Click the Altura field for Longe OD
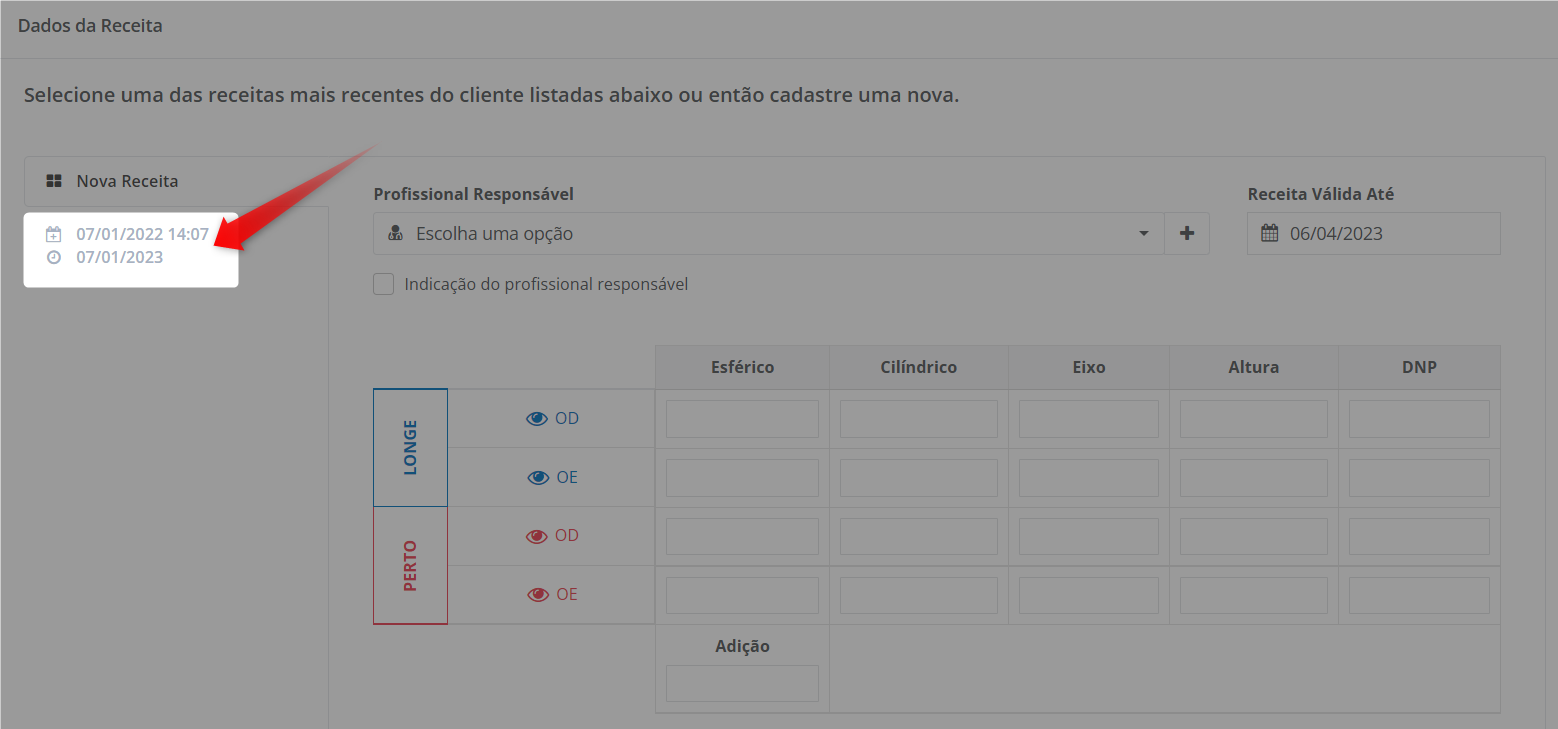 tap(1254, 419)
